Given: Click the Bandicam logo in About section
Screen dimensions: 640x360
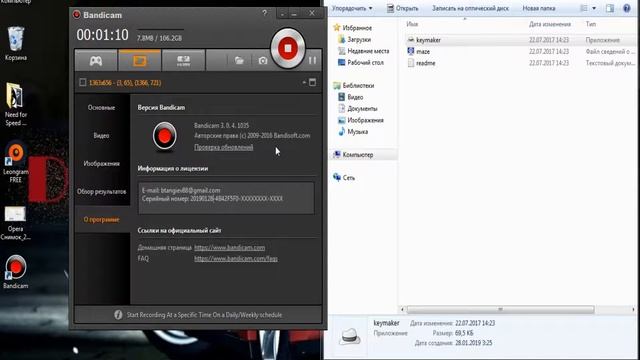Looking at the screenshot, I should 164,136.
